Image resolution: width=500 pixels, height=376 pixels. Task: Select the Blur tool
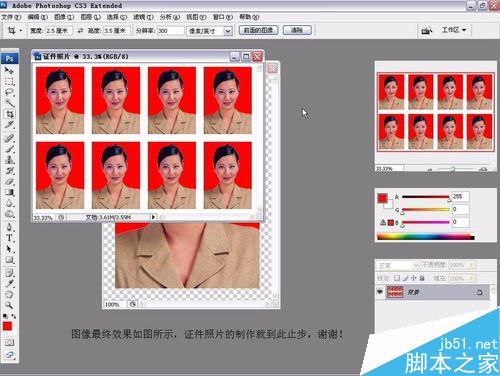point(9,203)
